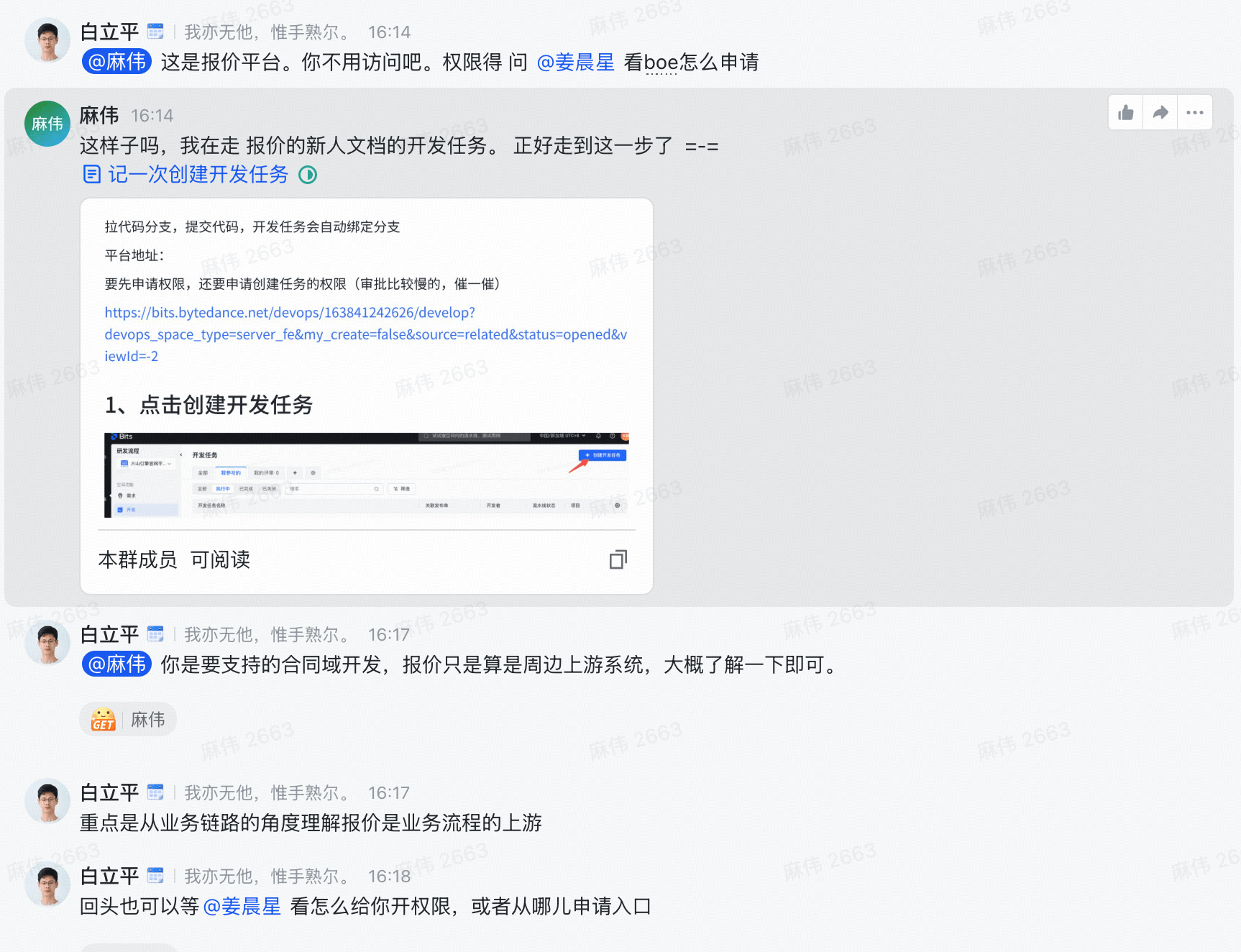1241x952 pixels.
Task: Click the 16:18 timestamp
Action: click(x=389, y=877)
